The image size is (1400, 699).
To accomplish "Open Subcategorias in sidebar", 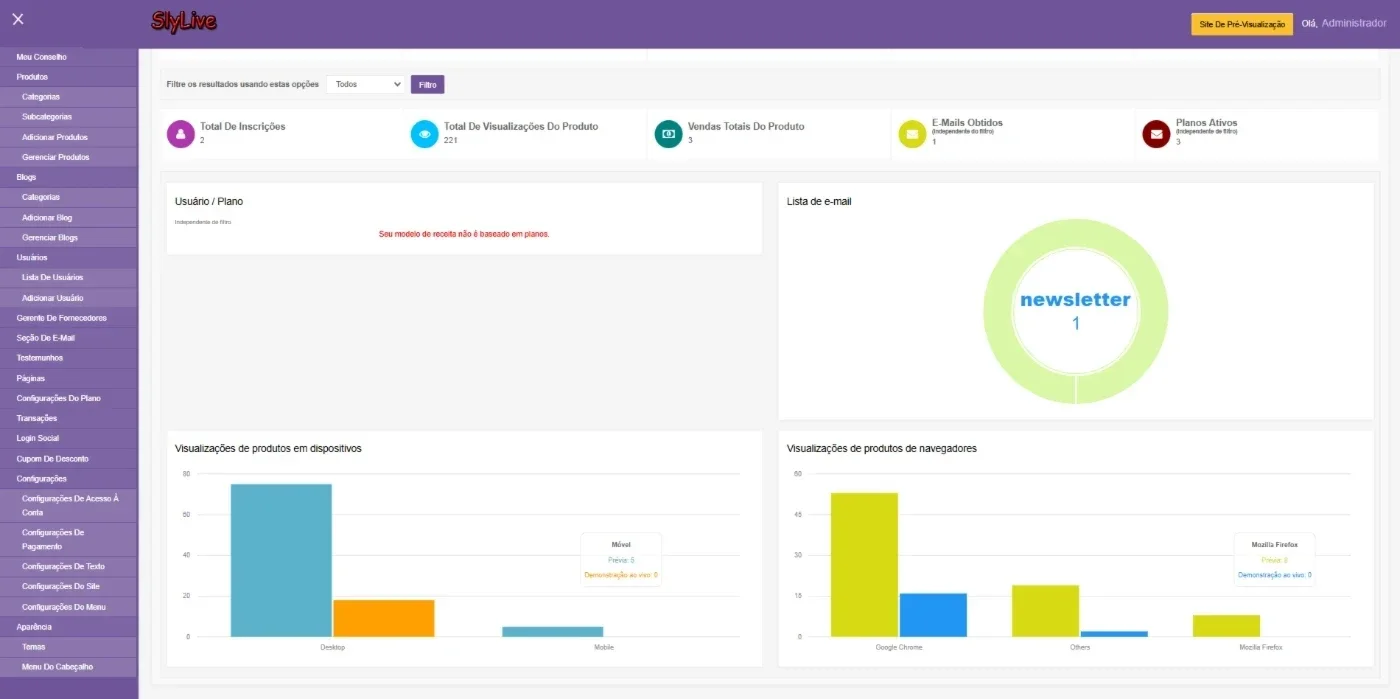I will pos(68,117).
